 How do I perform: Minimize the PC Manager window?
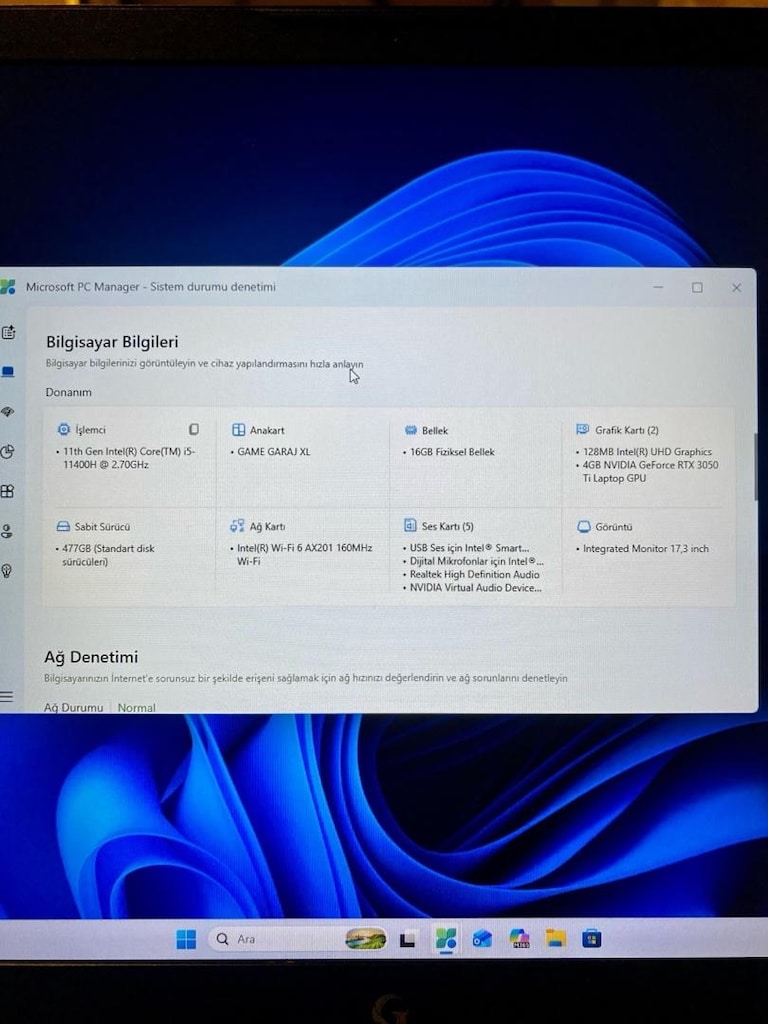click(x=658, y=287)
